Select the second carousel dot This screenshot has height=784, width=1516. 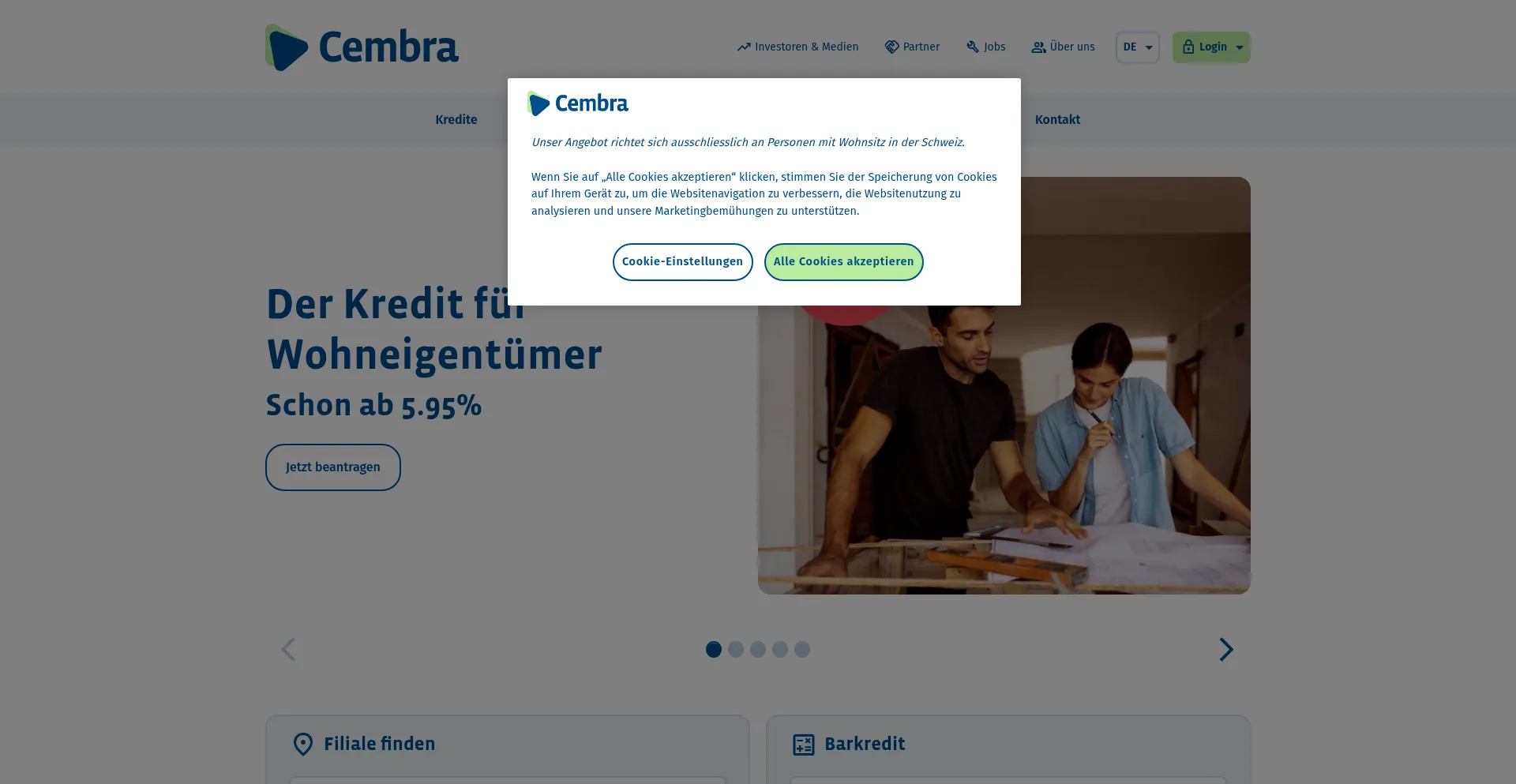[x=736, y=649]
